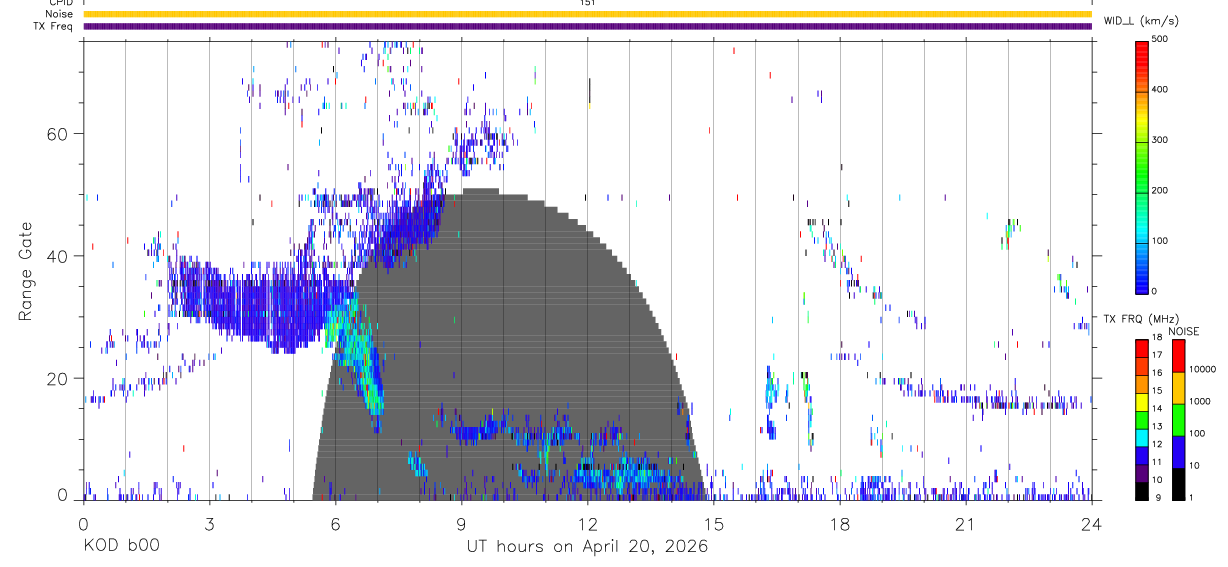Select the 'Noise' row label at top left
Viewport: 1228px width, 567px height.
pos(58,14)
